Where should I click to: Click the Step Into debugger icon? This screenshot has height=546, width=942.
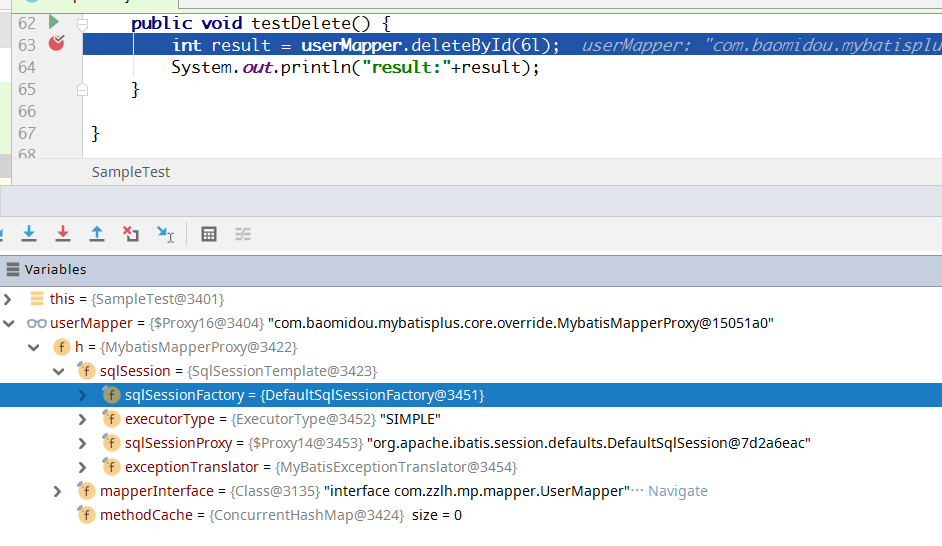[x=29, y=234]
